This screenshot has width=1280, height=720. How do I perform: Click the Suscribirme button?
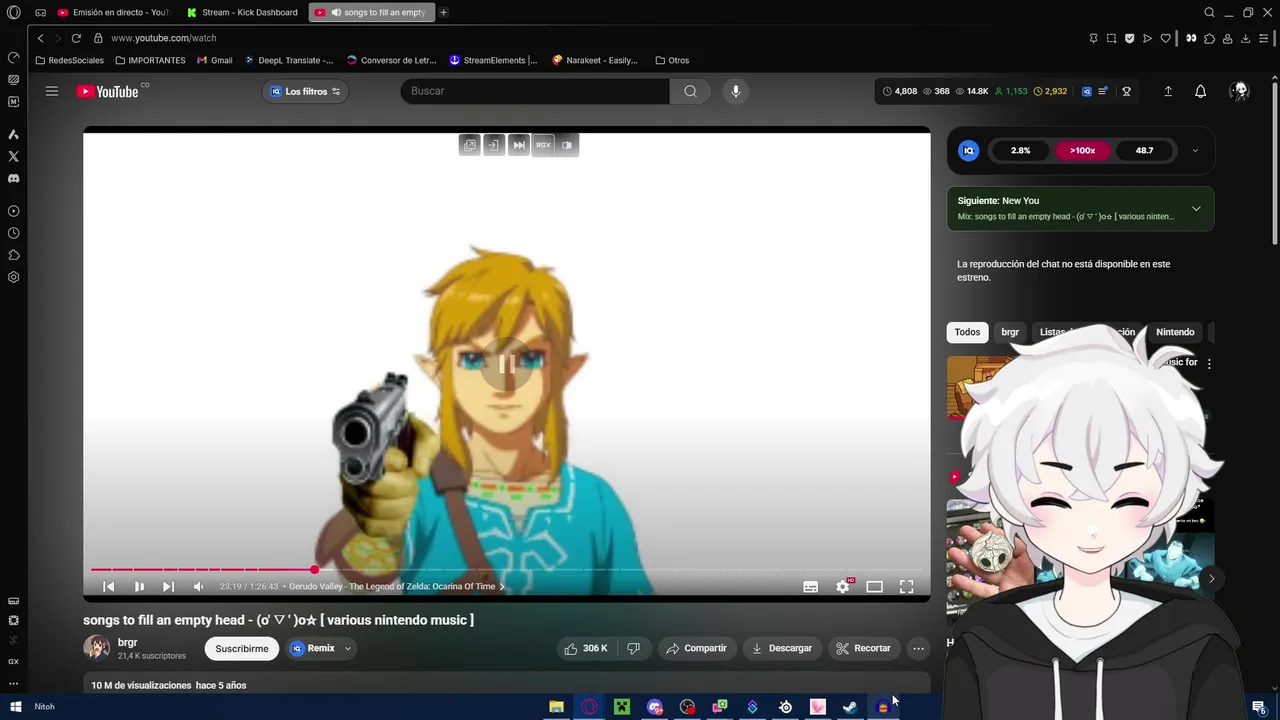pos(242,648)
